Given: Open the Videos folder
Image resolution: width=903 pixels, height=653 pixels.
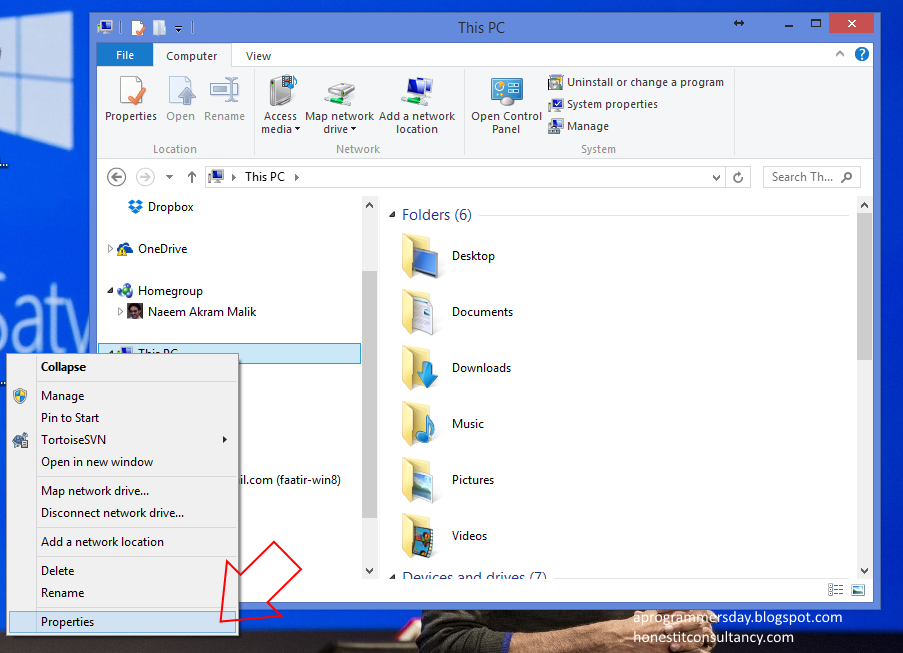Looking at the screenshot, I should [x=444, y=536].
